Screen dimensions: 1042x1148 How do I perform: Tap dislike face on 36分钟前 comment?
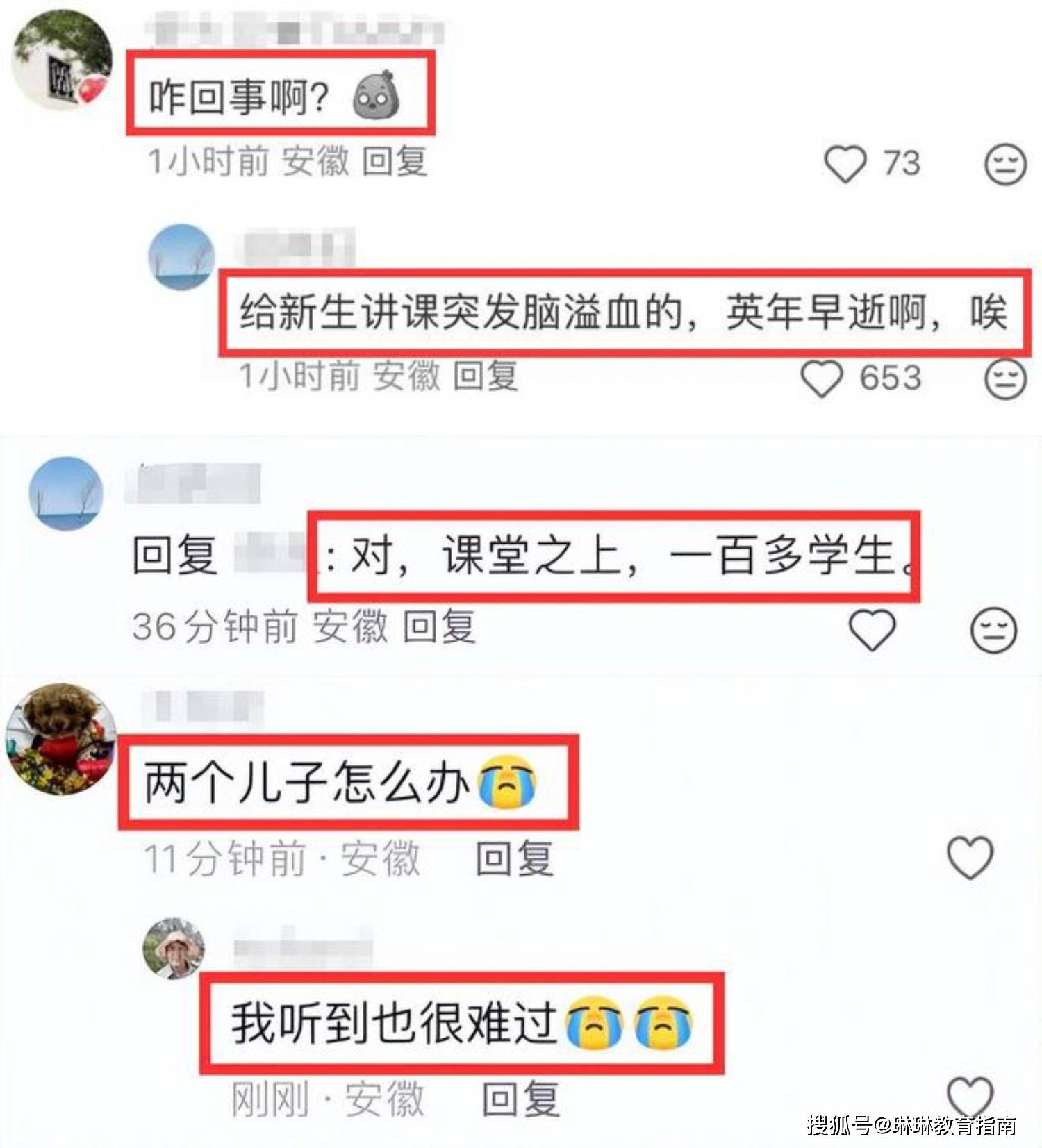[x=993, y=630]
